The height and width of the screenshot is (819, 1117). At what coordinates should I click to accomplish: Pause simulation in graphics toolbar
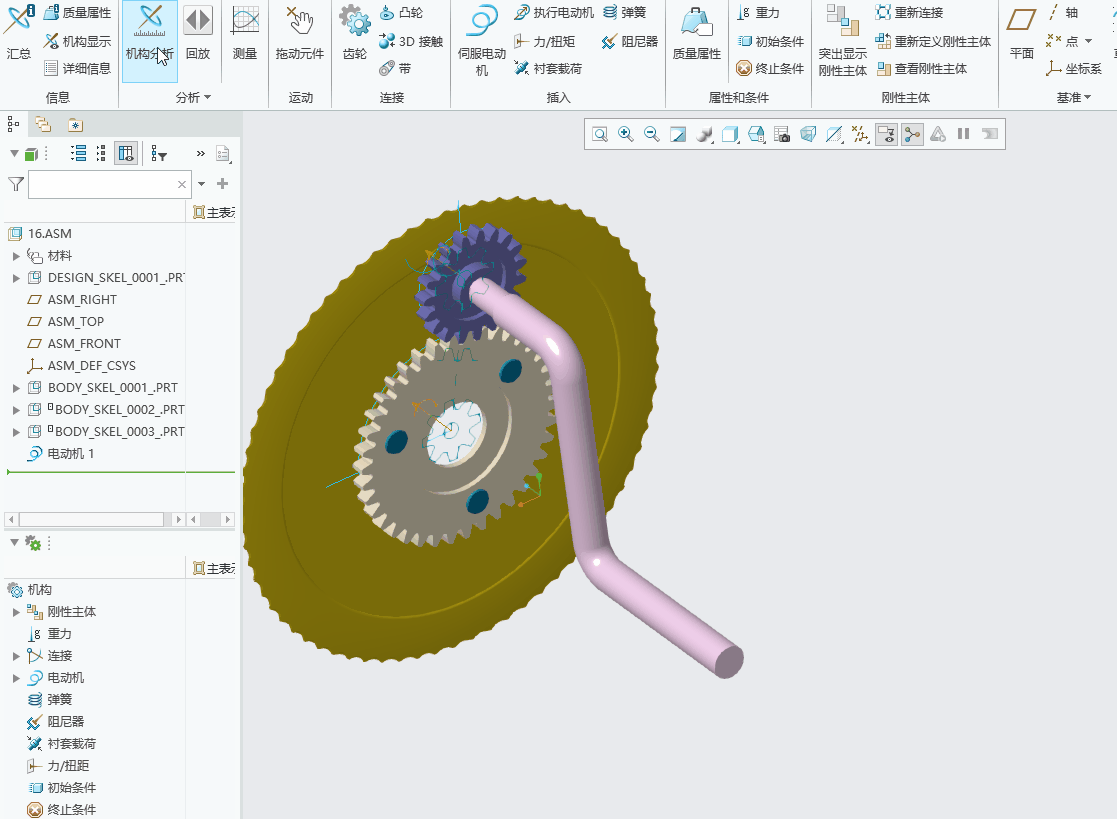pyautogui.click(x=964, y=134)
